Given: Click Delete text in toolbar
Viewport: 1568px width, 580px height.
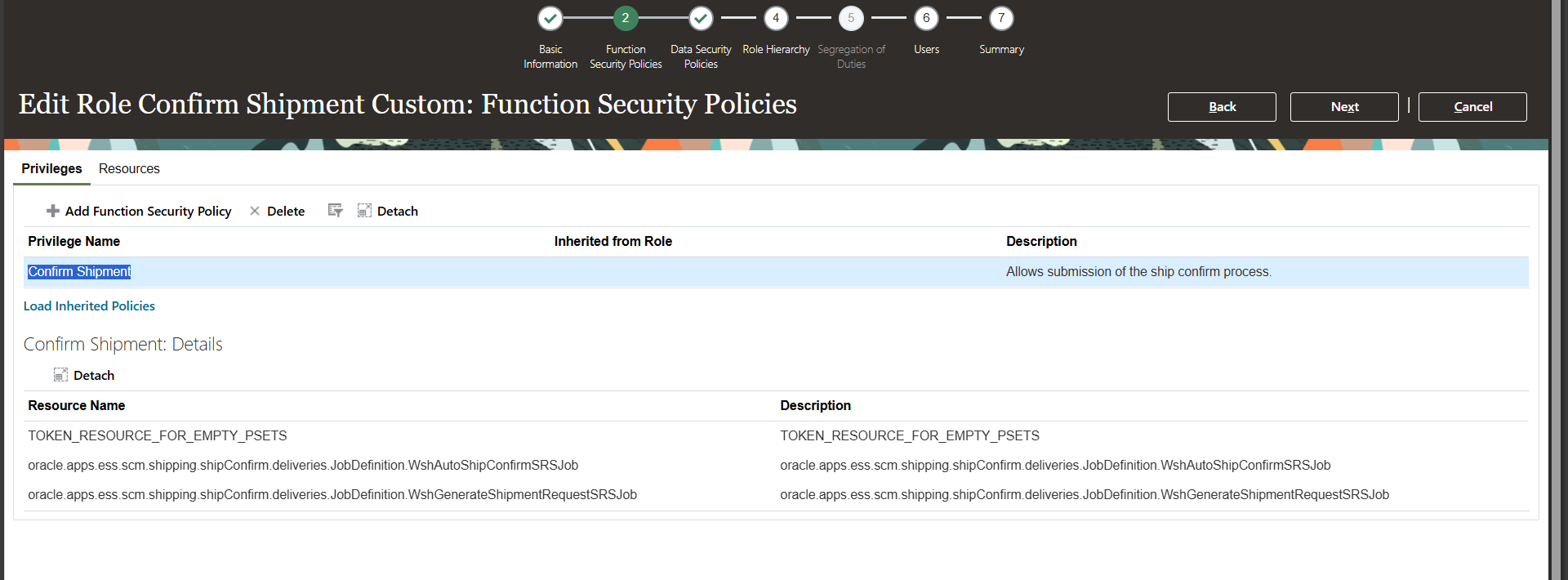Looking at the screenshot, I should point(286,211).
